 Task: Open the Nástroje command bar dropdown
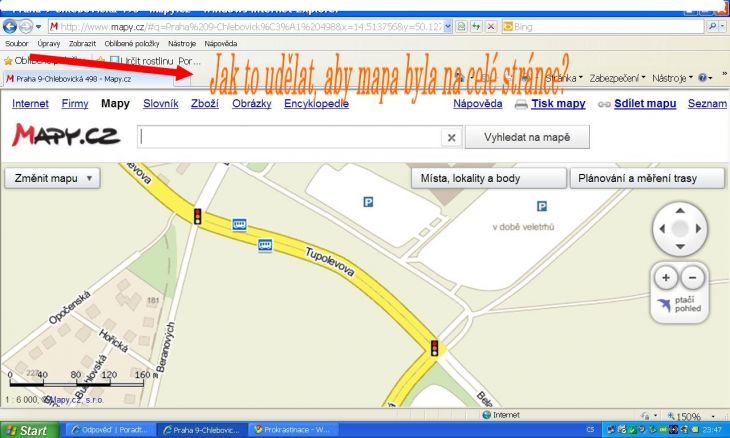click(x=672, y=78)
